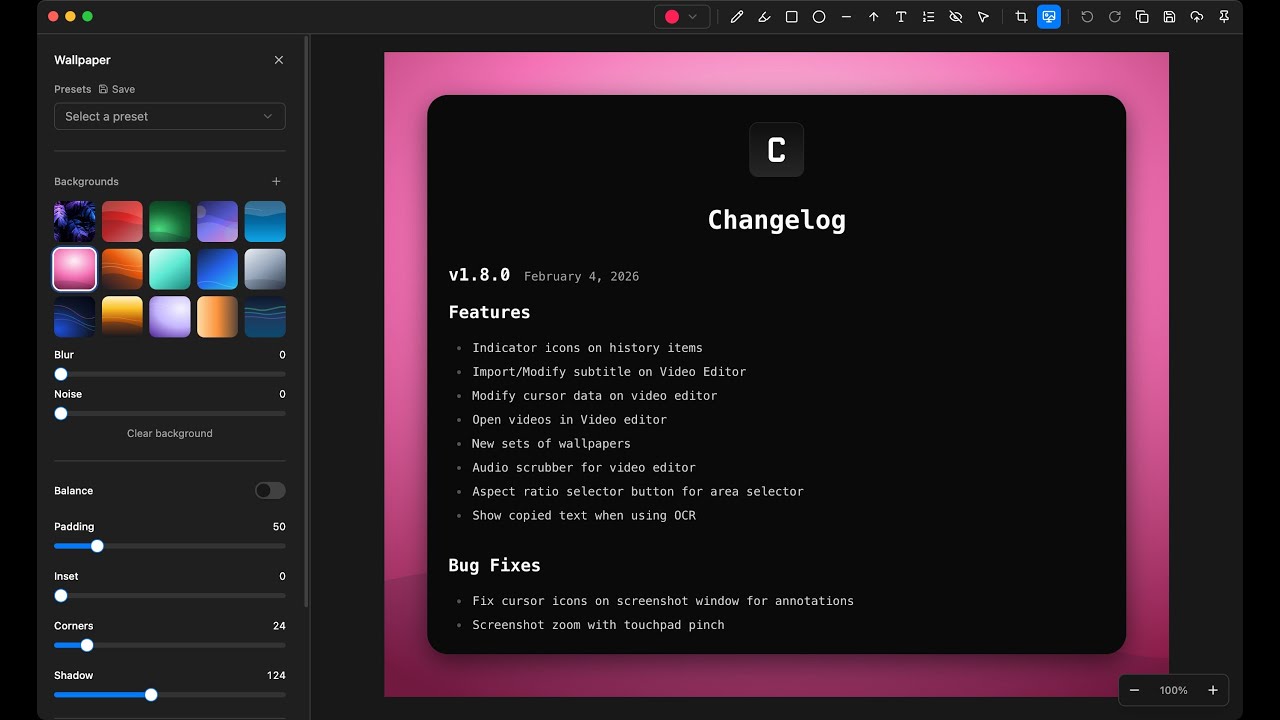Upload the screenshot to cloud
This screenshot has width=1280, height=720.
1196,17
